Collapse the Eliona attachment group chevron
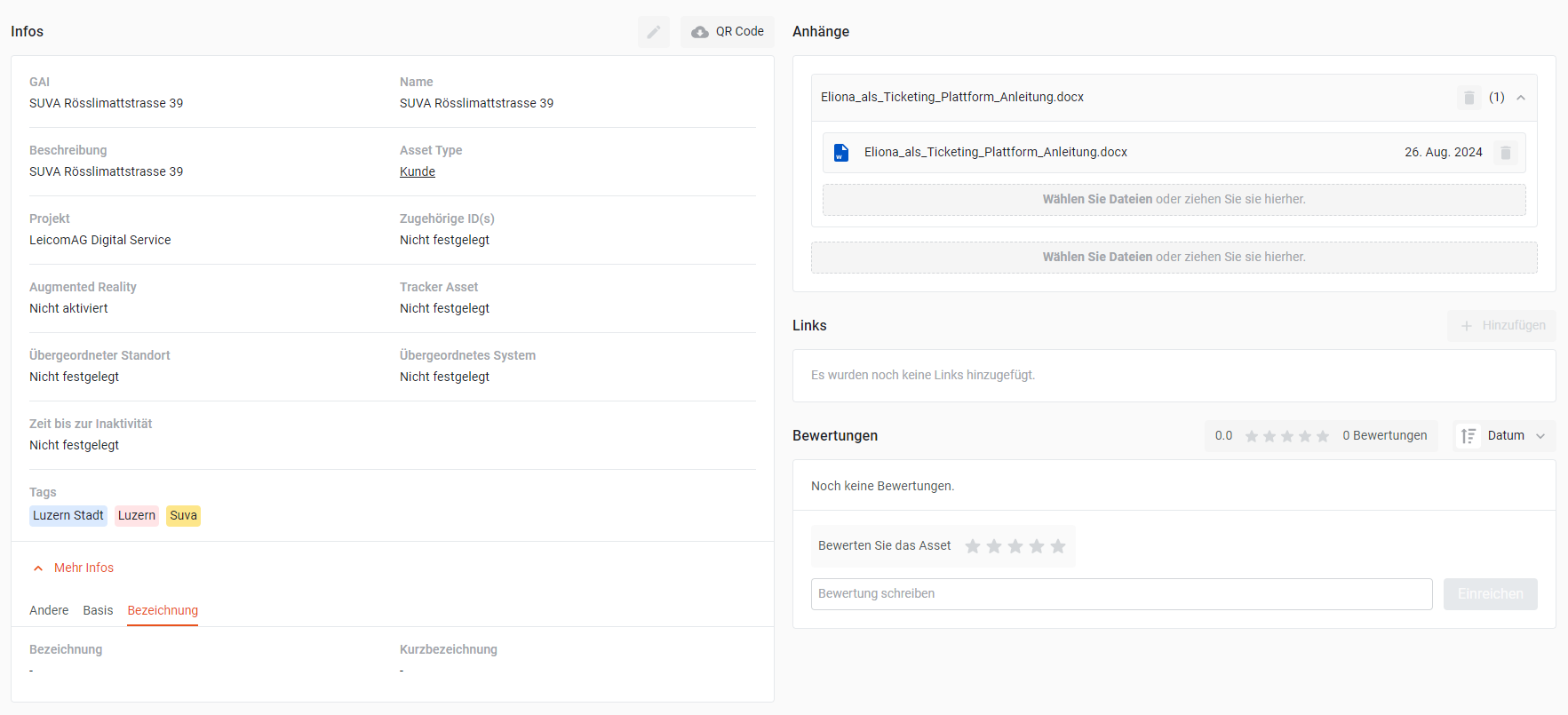 pos(1521,98)
